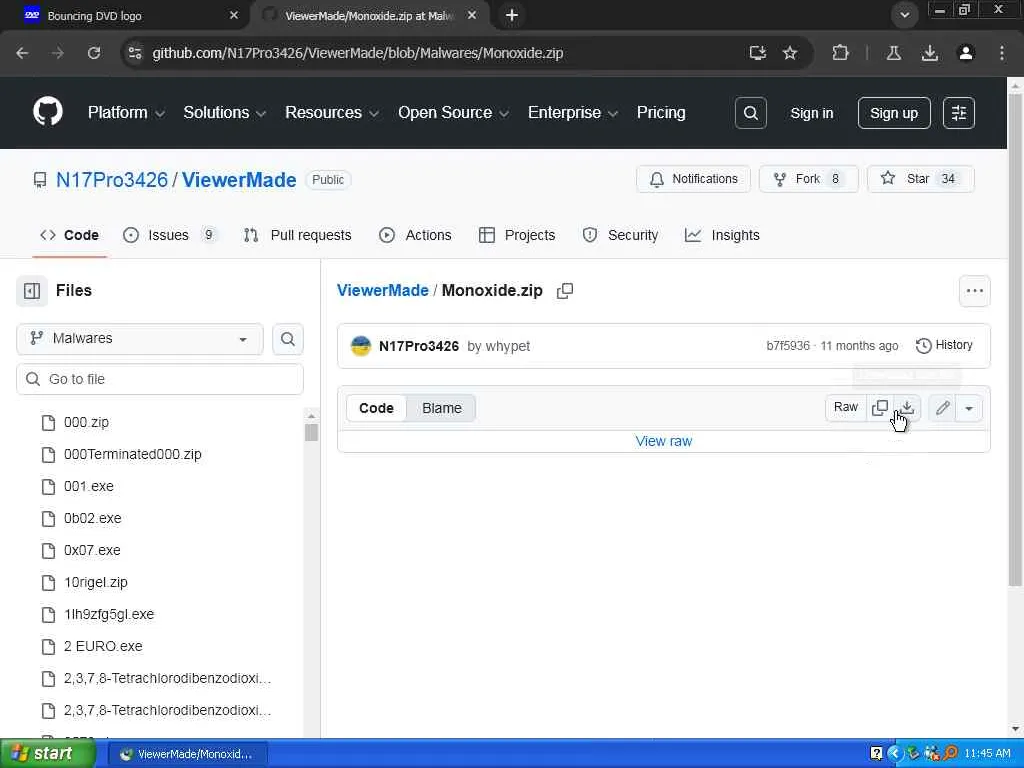1024x768 pixels.
Task: Reload the page with the refresh icon
Action: [94, 53]
